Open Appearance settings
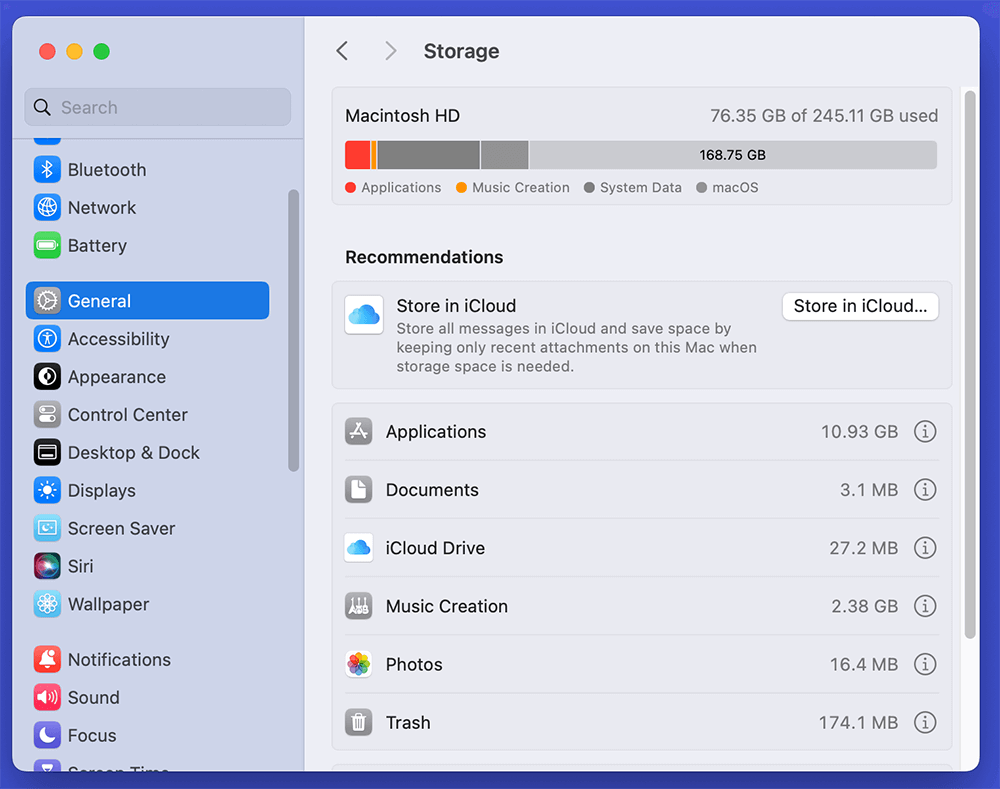This screenshot has width=1000, height=789. (x=113, y=377)
